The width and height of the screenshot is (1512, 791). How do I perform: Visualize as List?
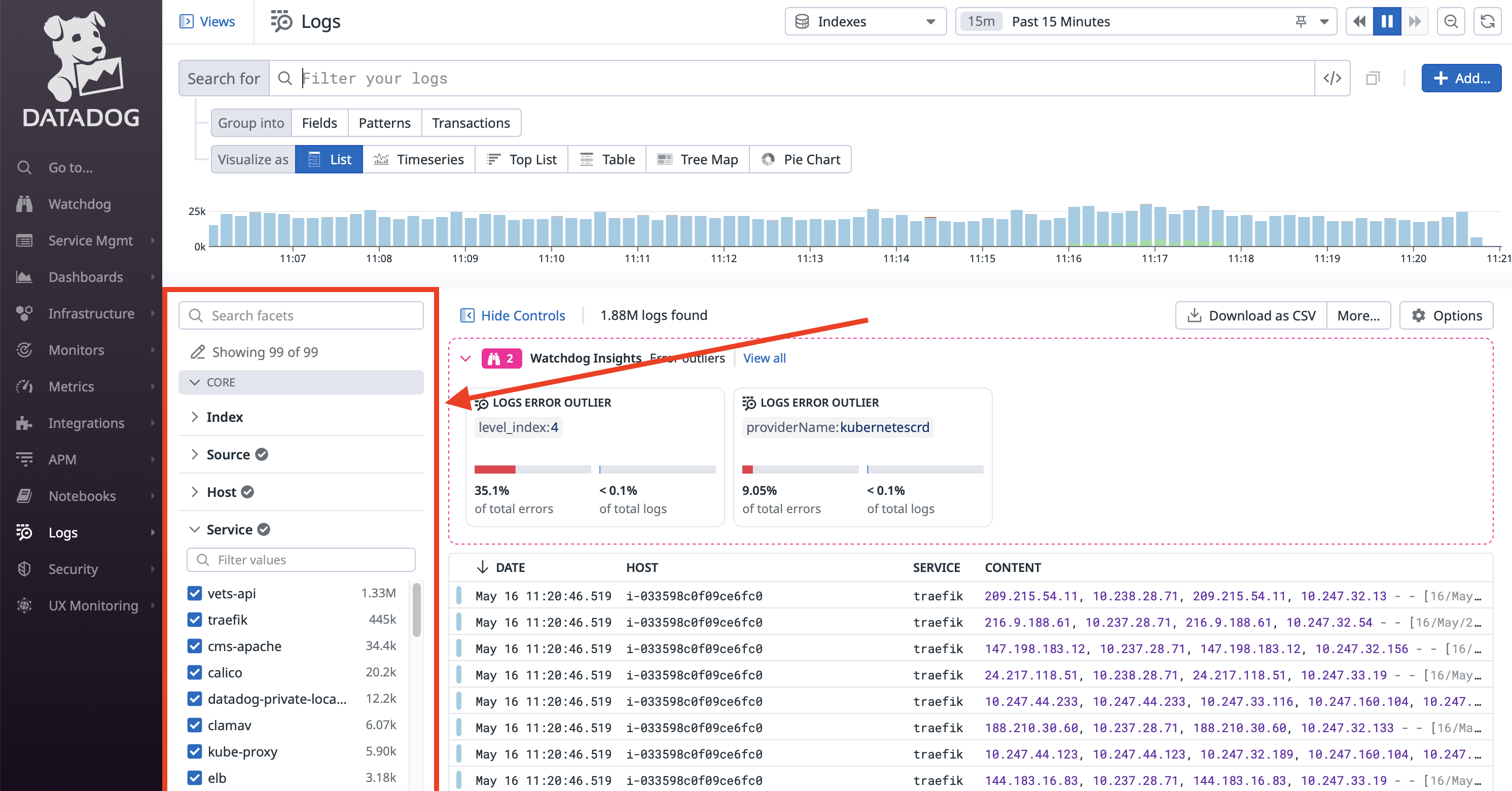point(329,160)
